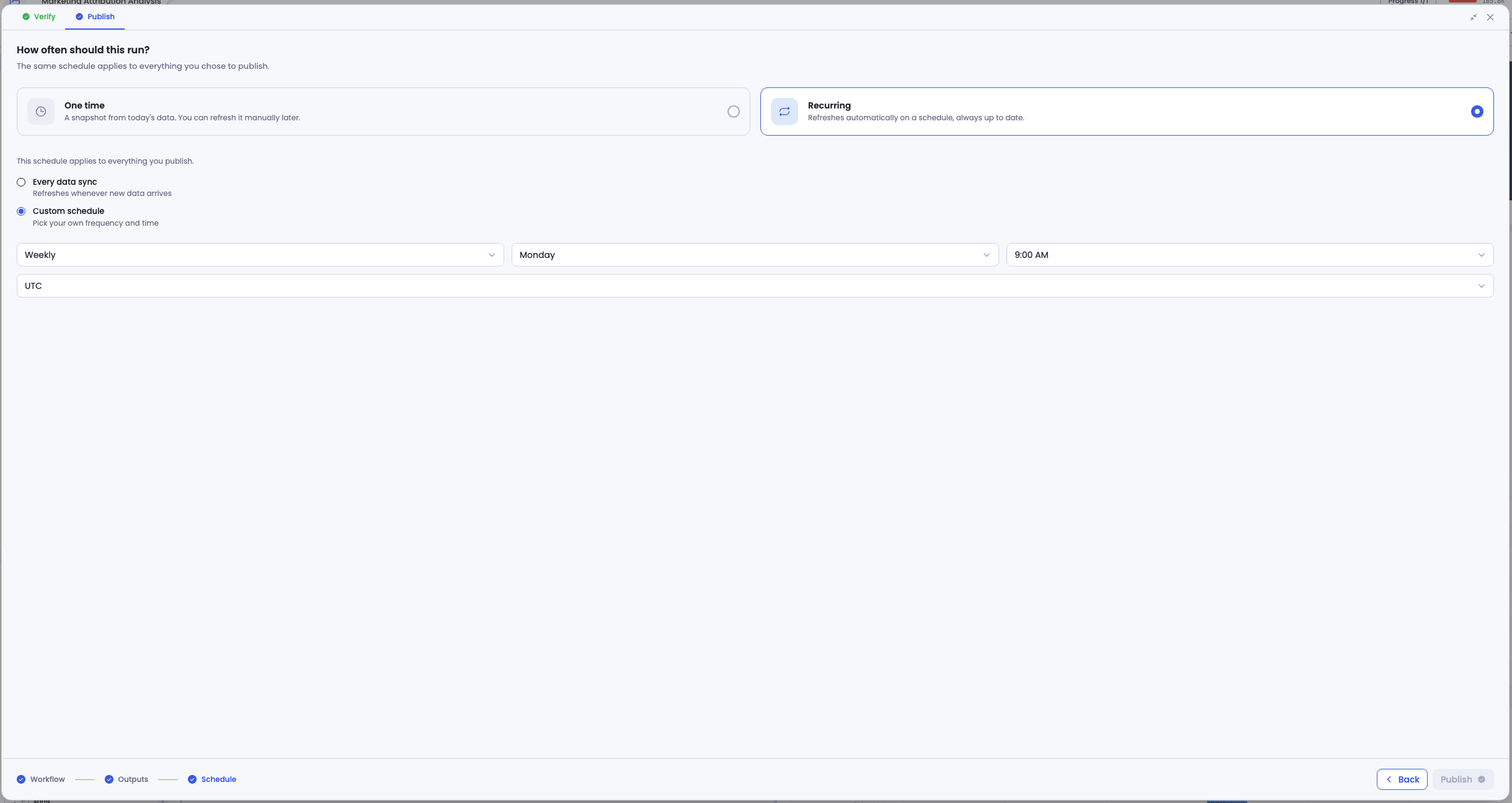Image resolution: width=1512 pixels, height=803 pixels.
Task: Click the green check icon beside Verify
Action: (26, 17)
